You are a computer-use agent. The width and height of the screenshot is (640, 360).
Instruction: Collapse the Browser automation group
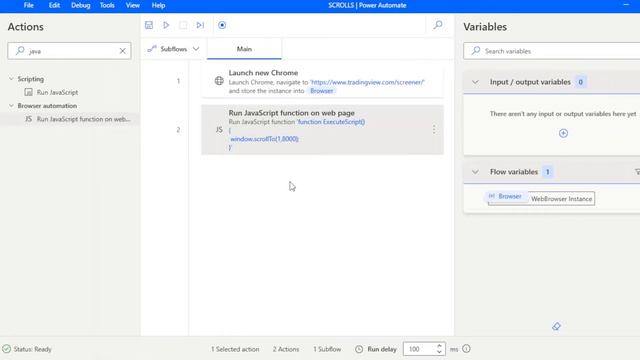click(x=11, y=106)
